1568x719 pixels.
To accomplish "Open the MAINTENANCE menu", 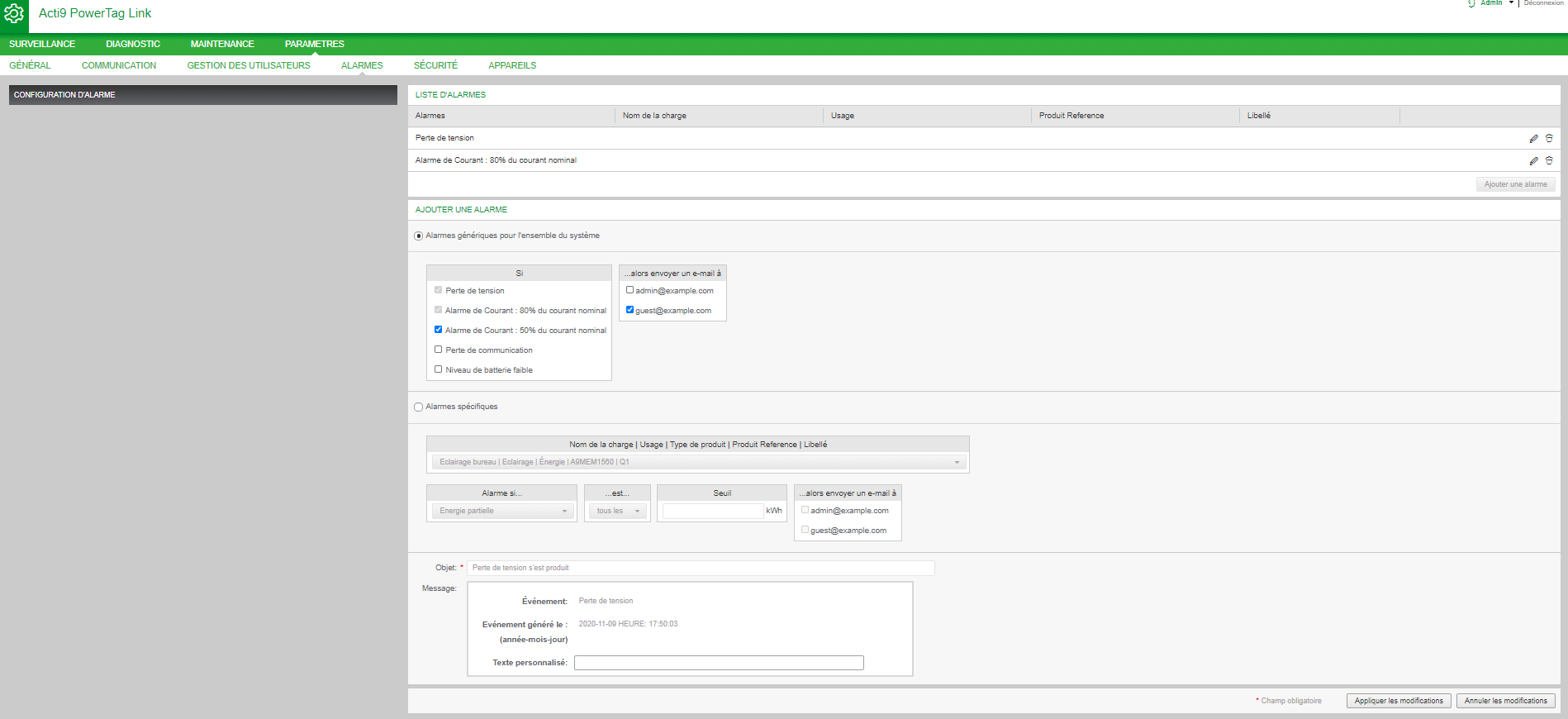I will [222, 44].
